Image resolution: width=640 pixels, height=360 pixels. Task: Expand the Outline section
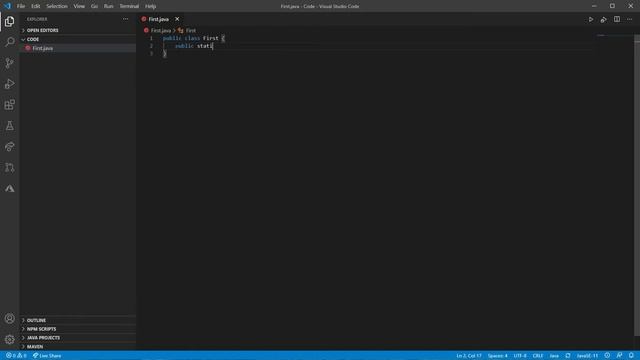click(x=78, y=320)
